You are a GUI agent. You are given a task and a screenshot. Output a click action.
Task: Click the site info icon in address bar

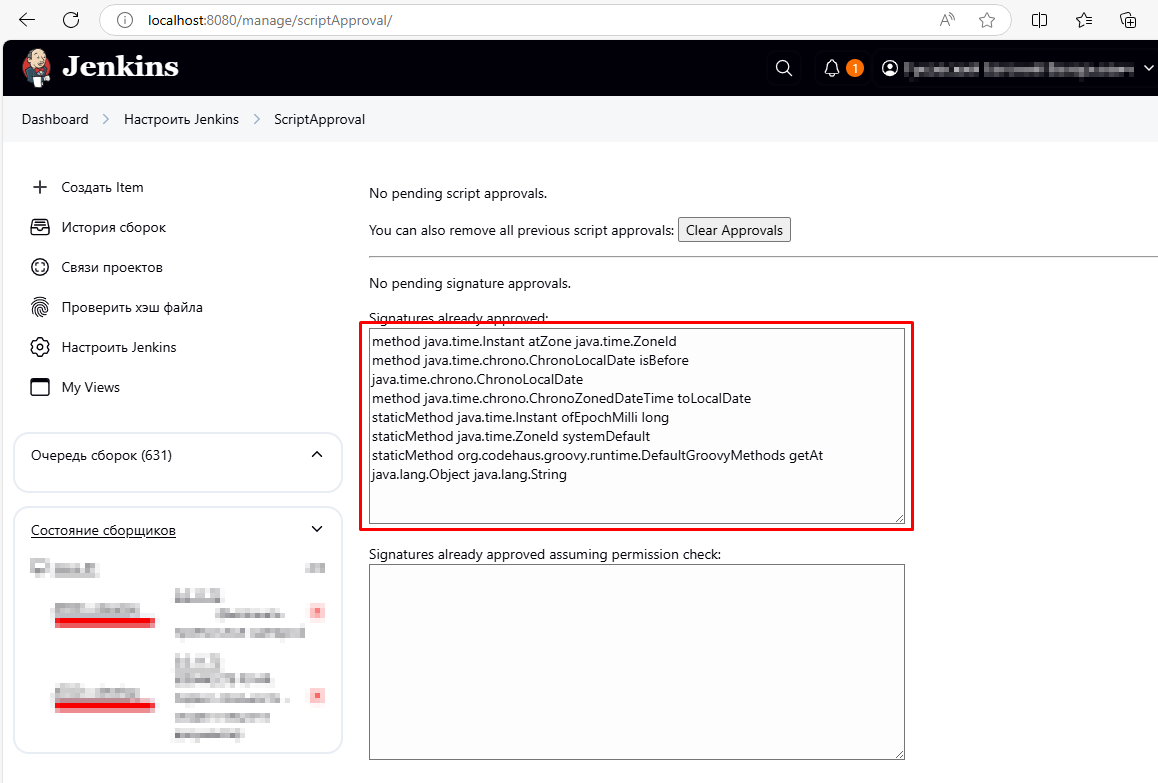point(124,20)
